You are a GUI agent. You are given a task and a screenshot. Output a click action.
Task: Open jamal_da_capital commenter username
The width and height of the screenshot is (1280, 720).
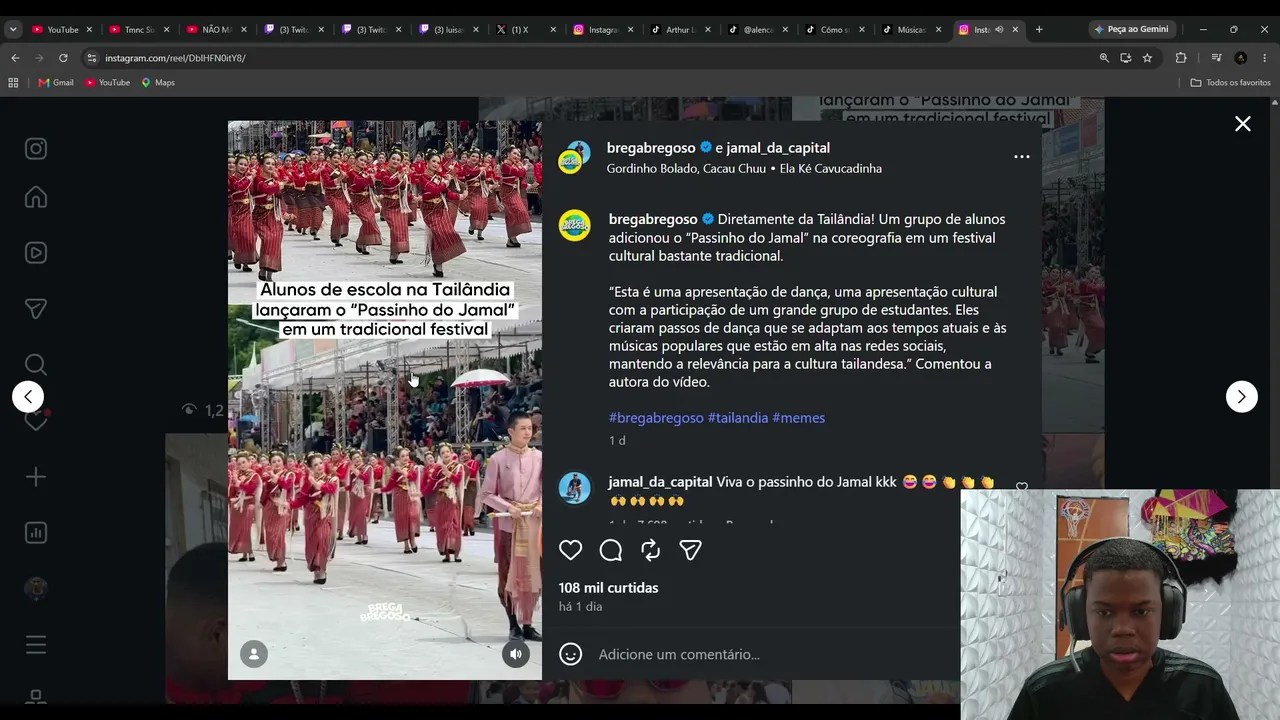tap(660, 482)
